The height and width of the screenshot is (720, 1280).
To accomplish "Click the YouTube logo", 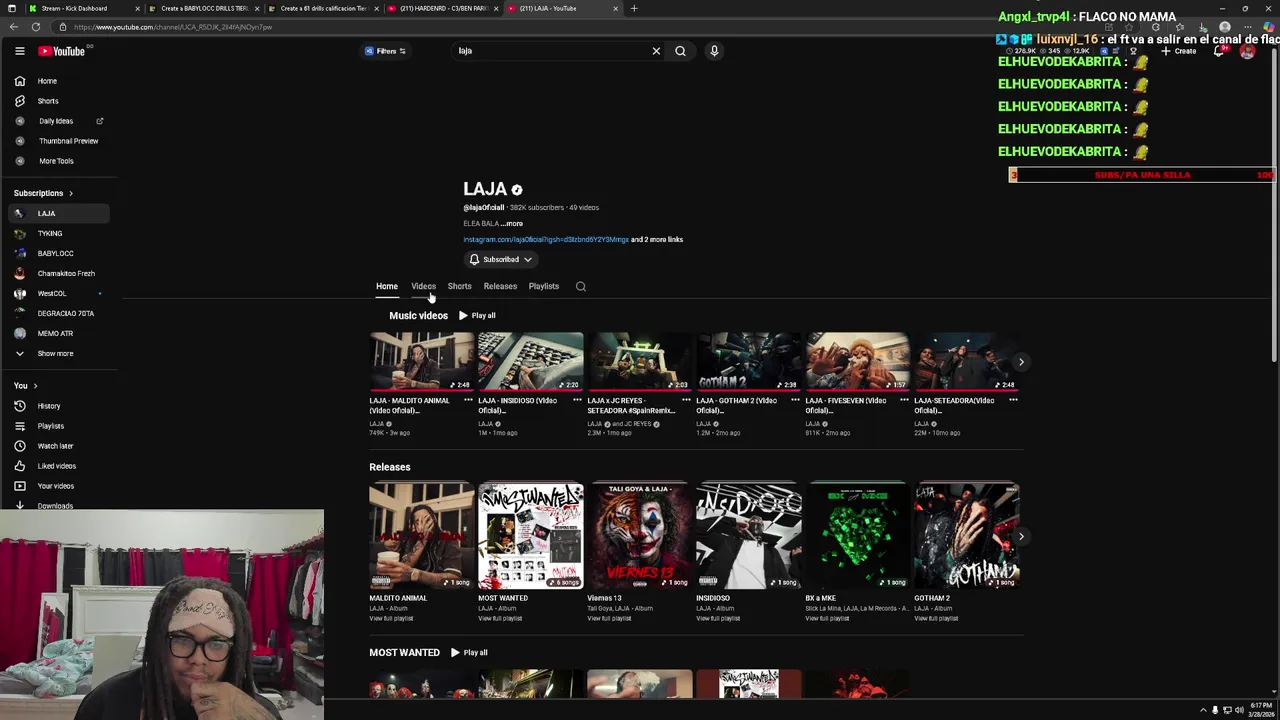I will 62,51.
